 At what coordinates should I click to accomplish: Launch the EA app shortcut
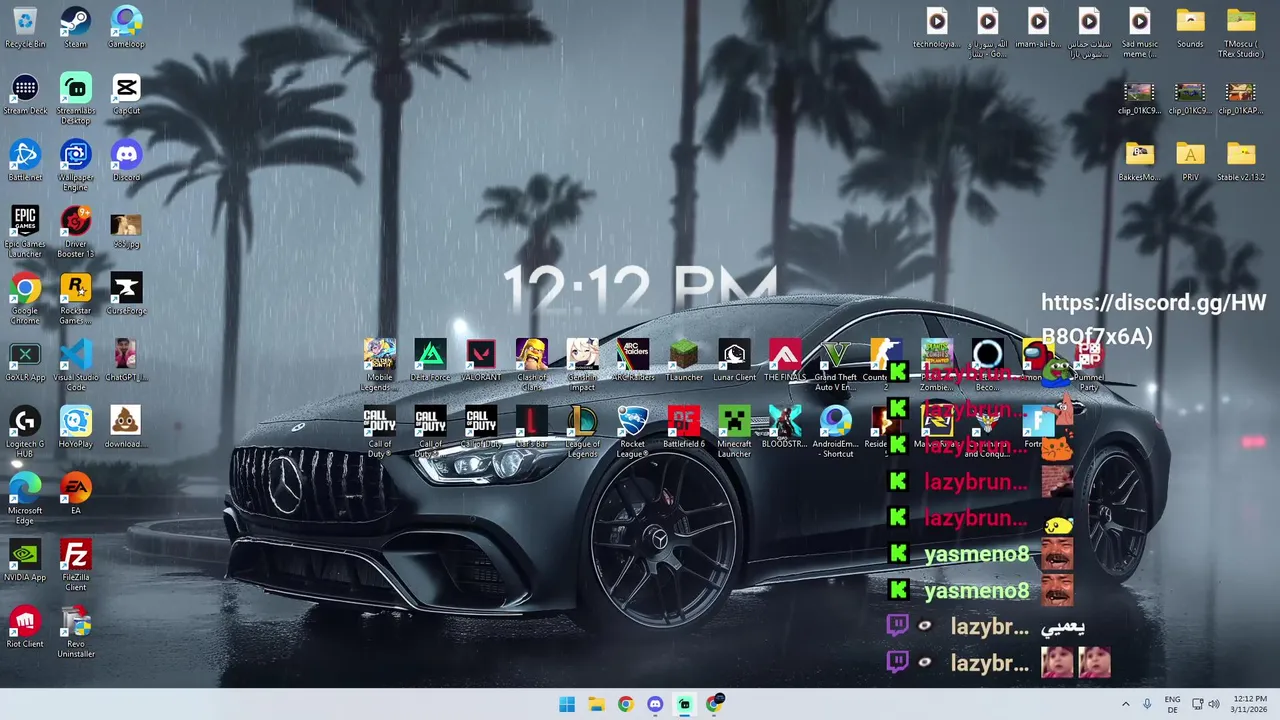click(x=75, y=494)
